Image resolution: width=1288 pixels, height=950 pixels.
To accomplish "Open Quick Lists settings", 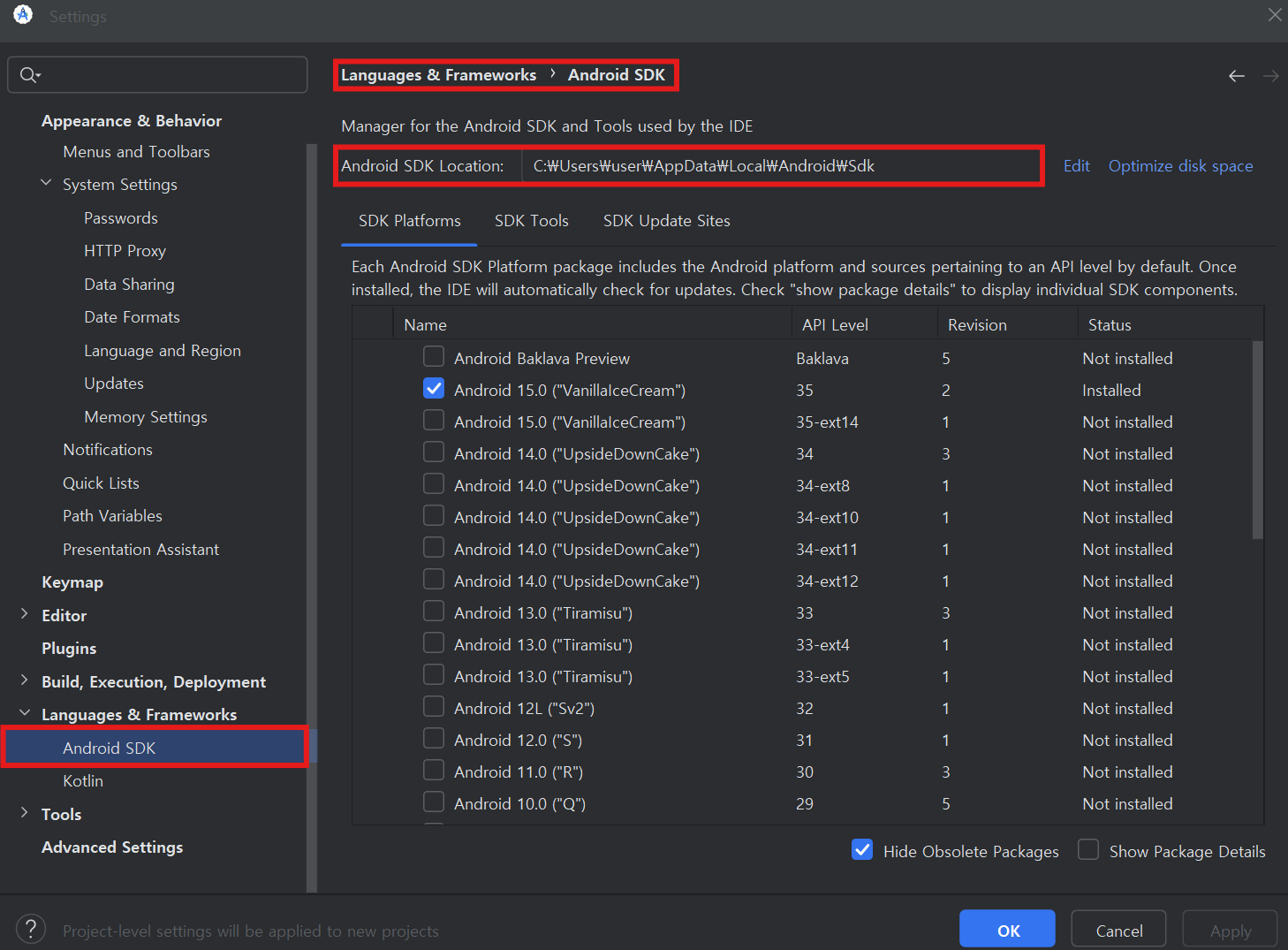I will click(101, 483).
